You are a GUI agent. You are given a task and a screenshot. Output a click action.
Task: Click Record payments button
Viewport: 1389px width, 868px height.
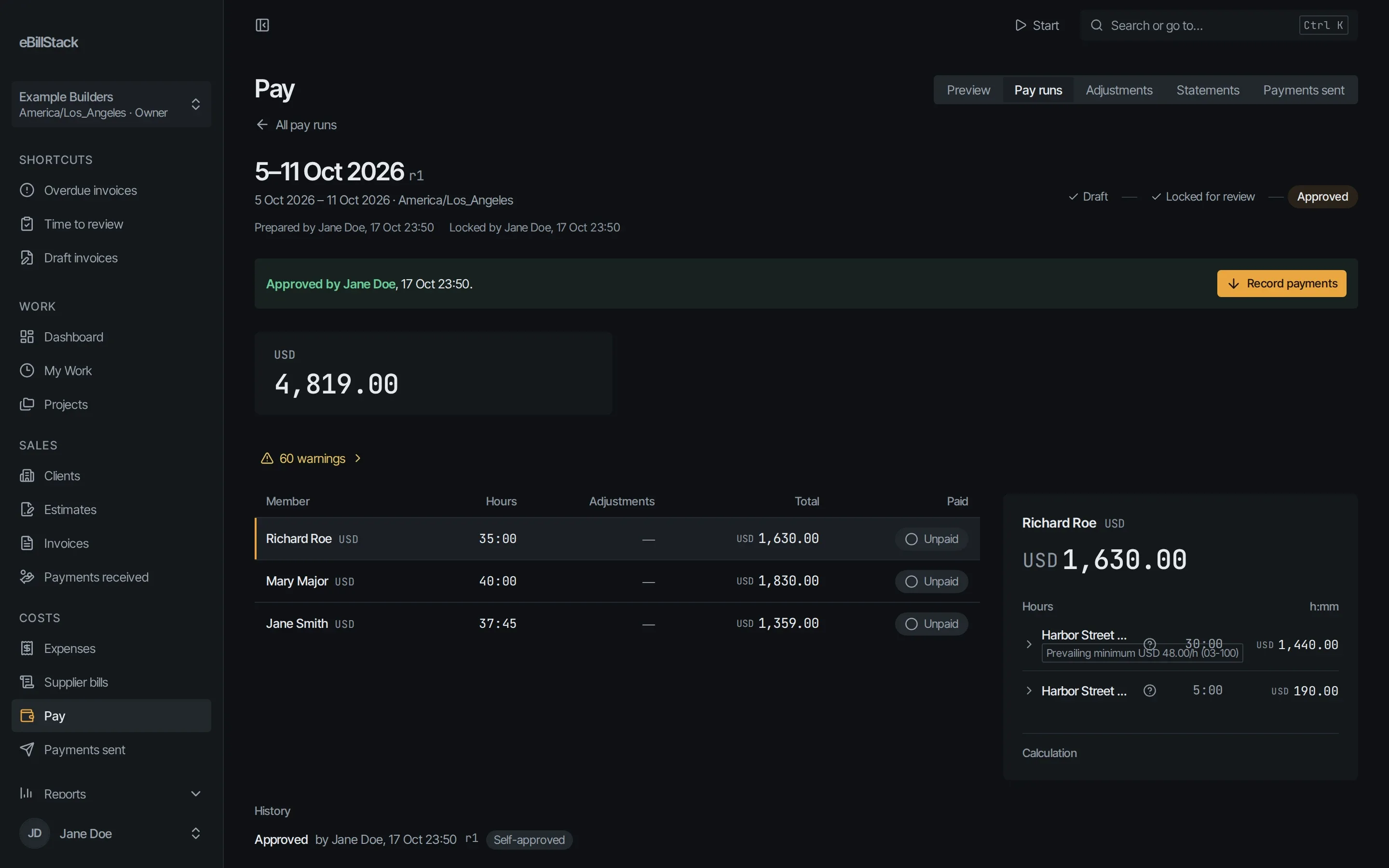pos(1281,284)
